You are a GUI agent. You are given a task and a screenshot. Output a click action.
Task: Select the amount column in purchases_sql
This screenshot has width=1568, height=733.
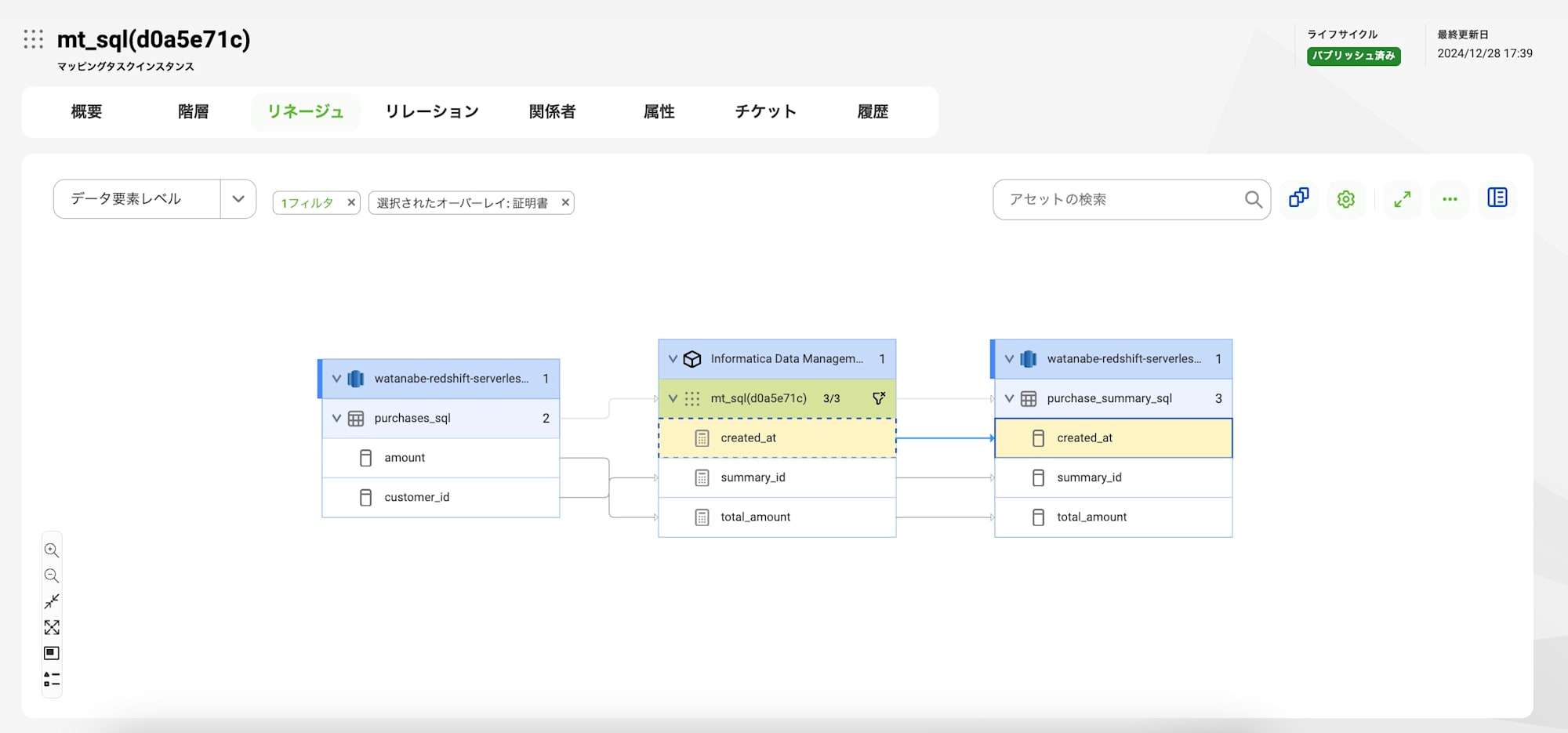(x=441, y=458)
